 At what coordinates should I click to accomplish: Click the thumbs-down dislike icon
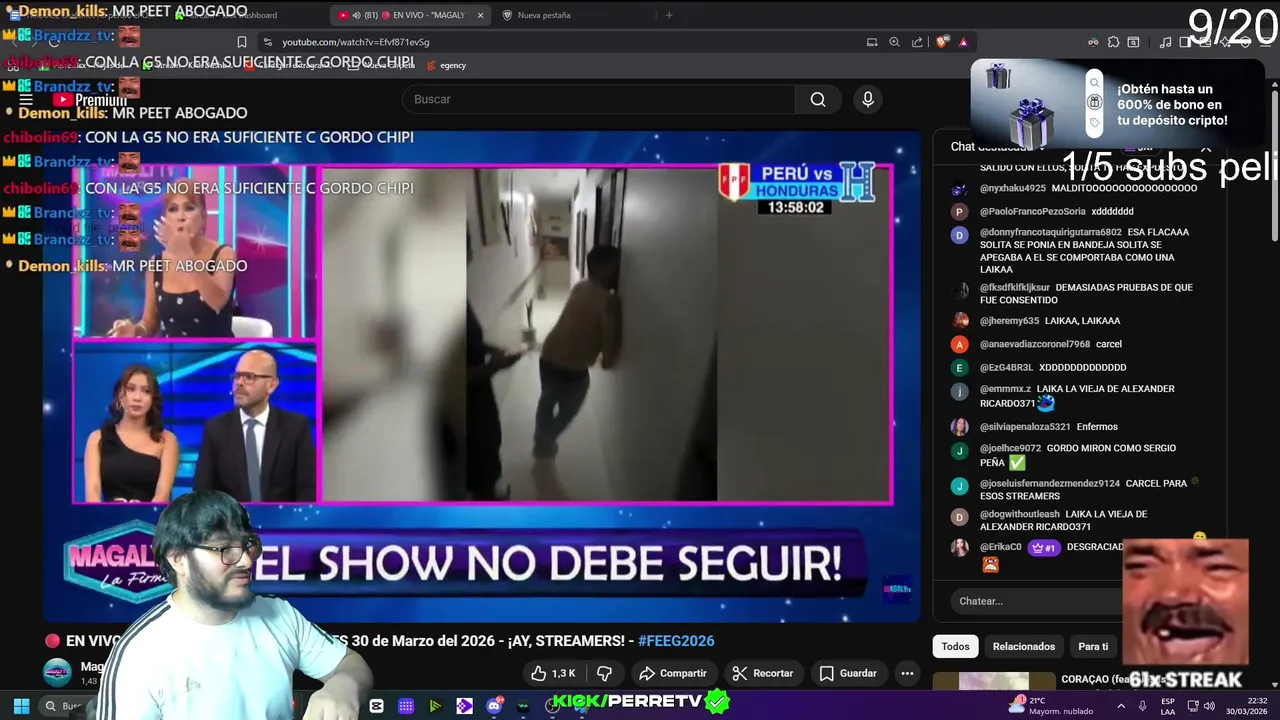604,673
